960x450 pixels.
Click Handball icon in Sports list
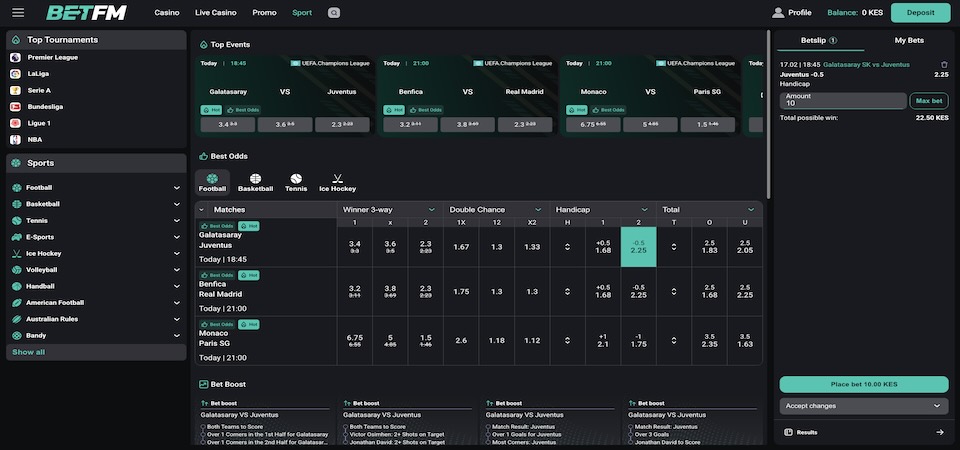pos(17,287)
